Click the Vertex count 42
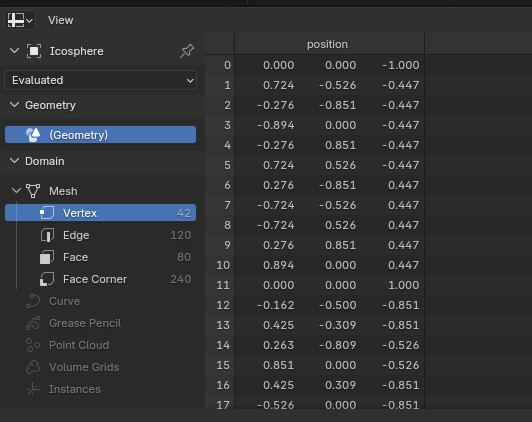532x422 pixels. coord(184,213)
